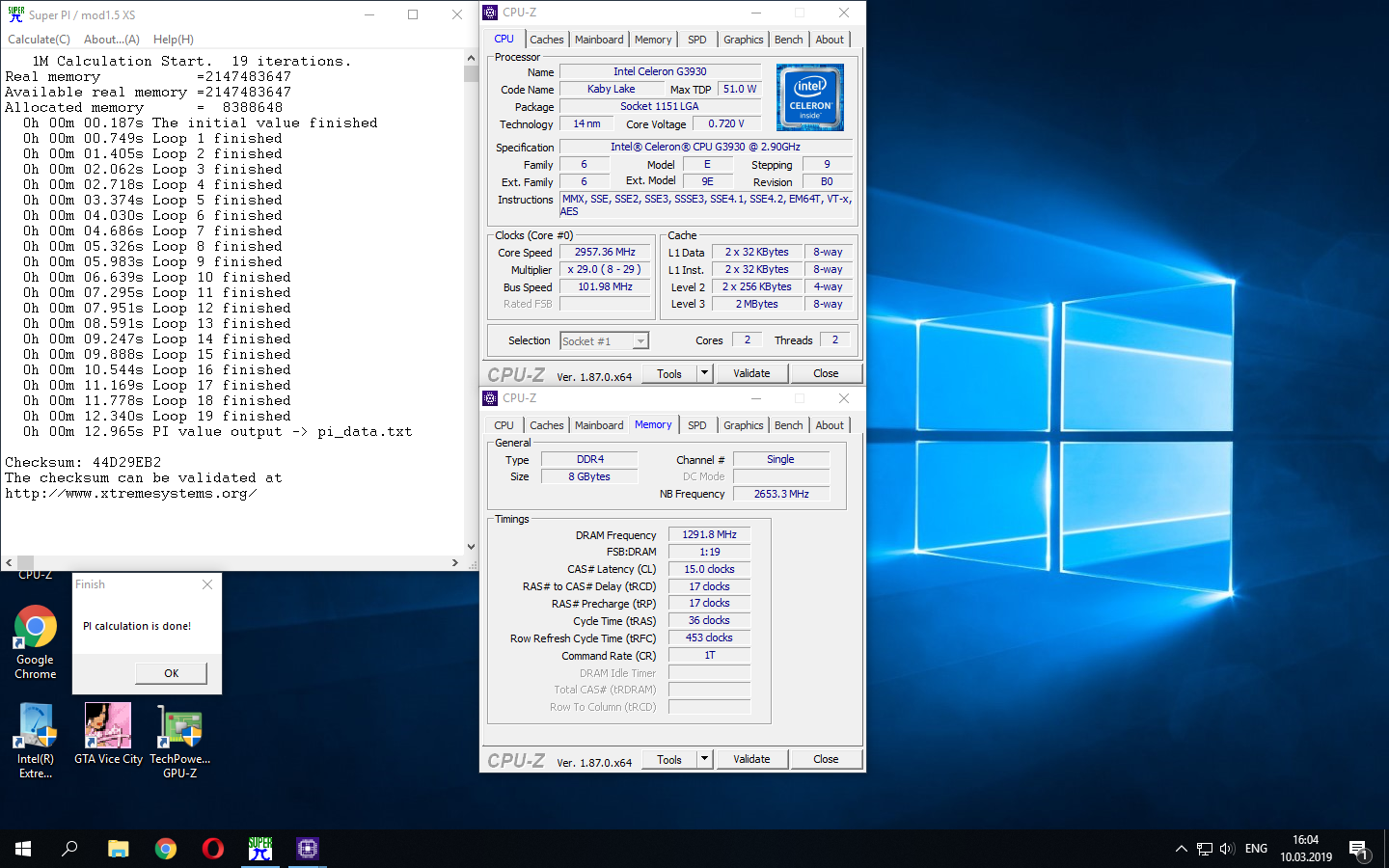Viewport: 1389px width, 868px height.
Task: Click Super PI horizontal scrollbar right arrow
Action: click(455, 562)
